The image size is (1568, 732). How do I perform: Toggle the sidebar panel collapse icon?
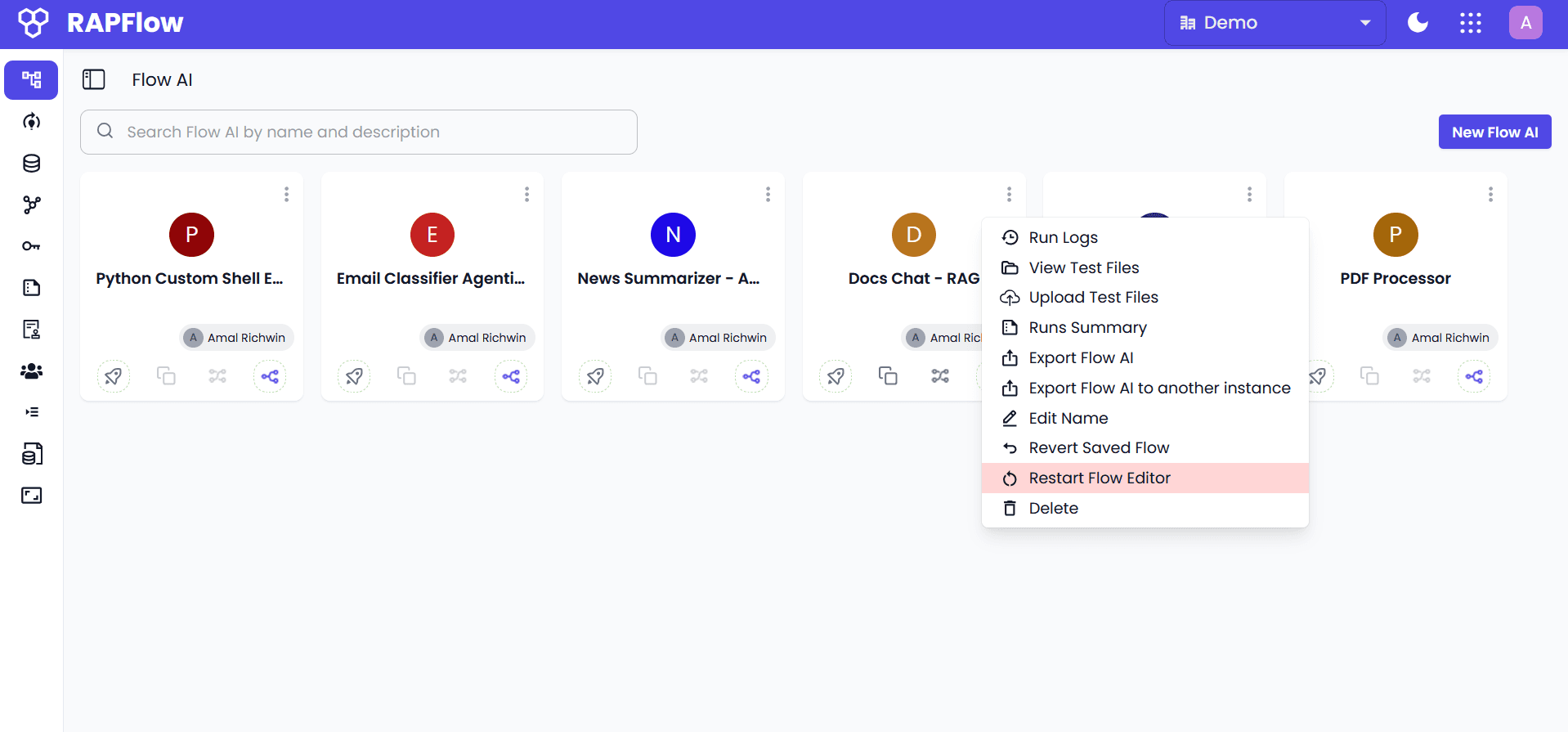click(94, 79)
